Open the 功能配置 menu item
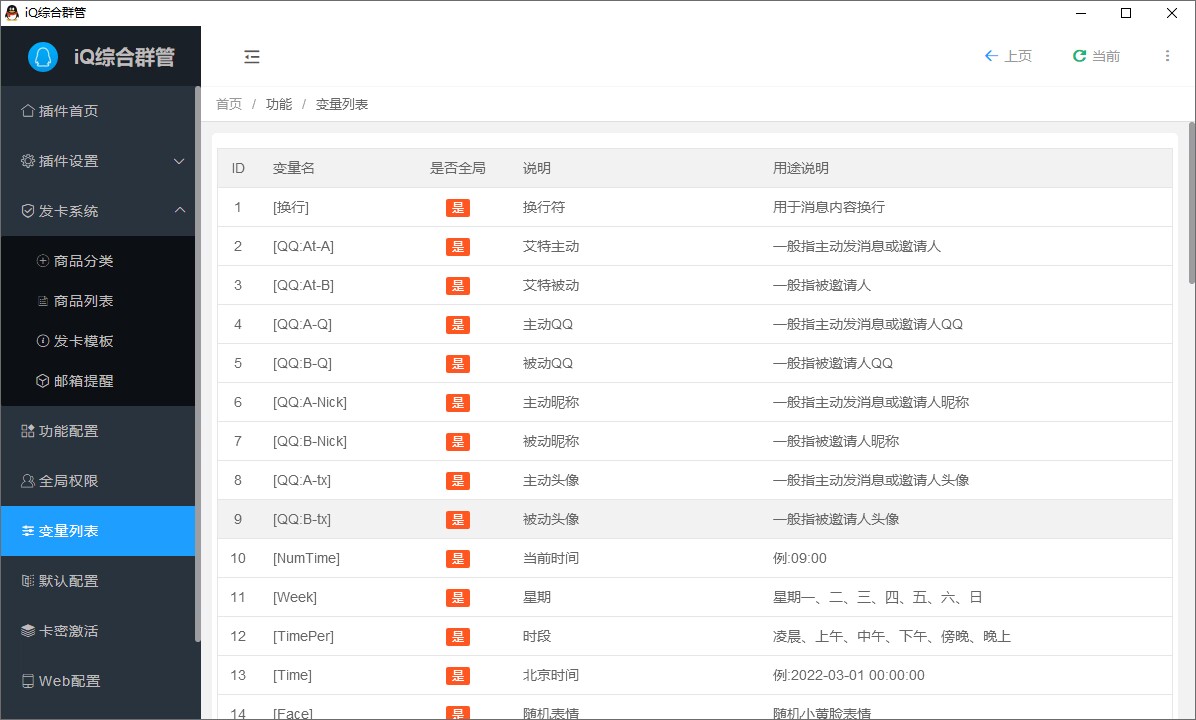 [68, 431]
